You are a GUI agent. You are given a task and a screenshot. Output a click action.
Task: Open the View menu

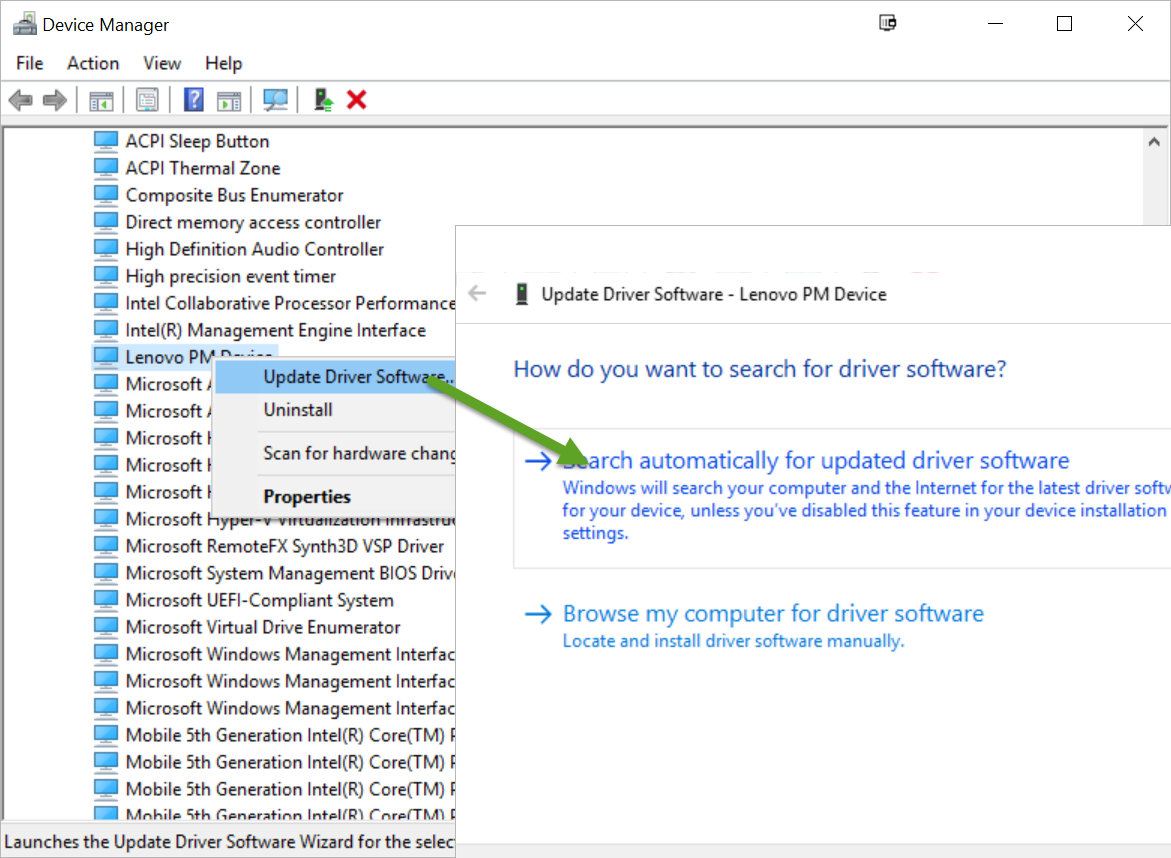point(162,63)
